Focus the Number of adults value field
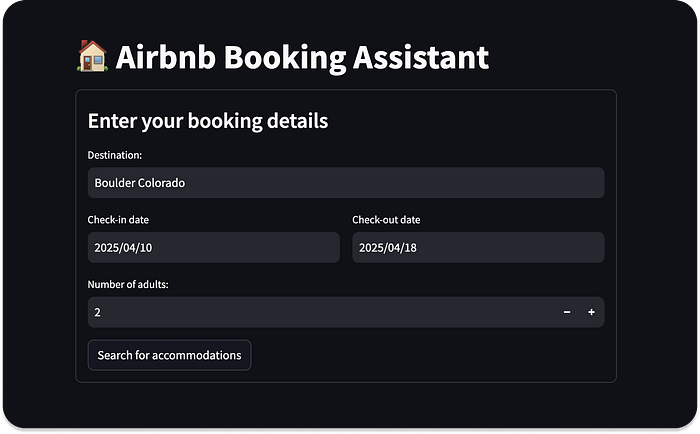 point(321,312)
